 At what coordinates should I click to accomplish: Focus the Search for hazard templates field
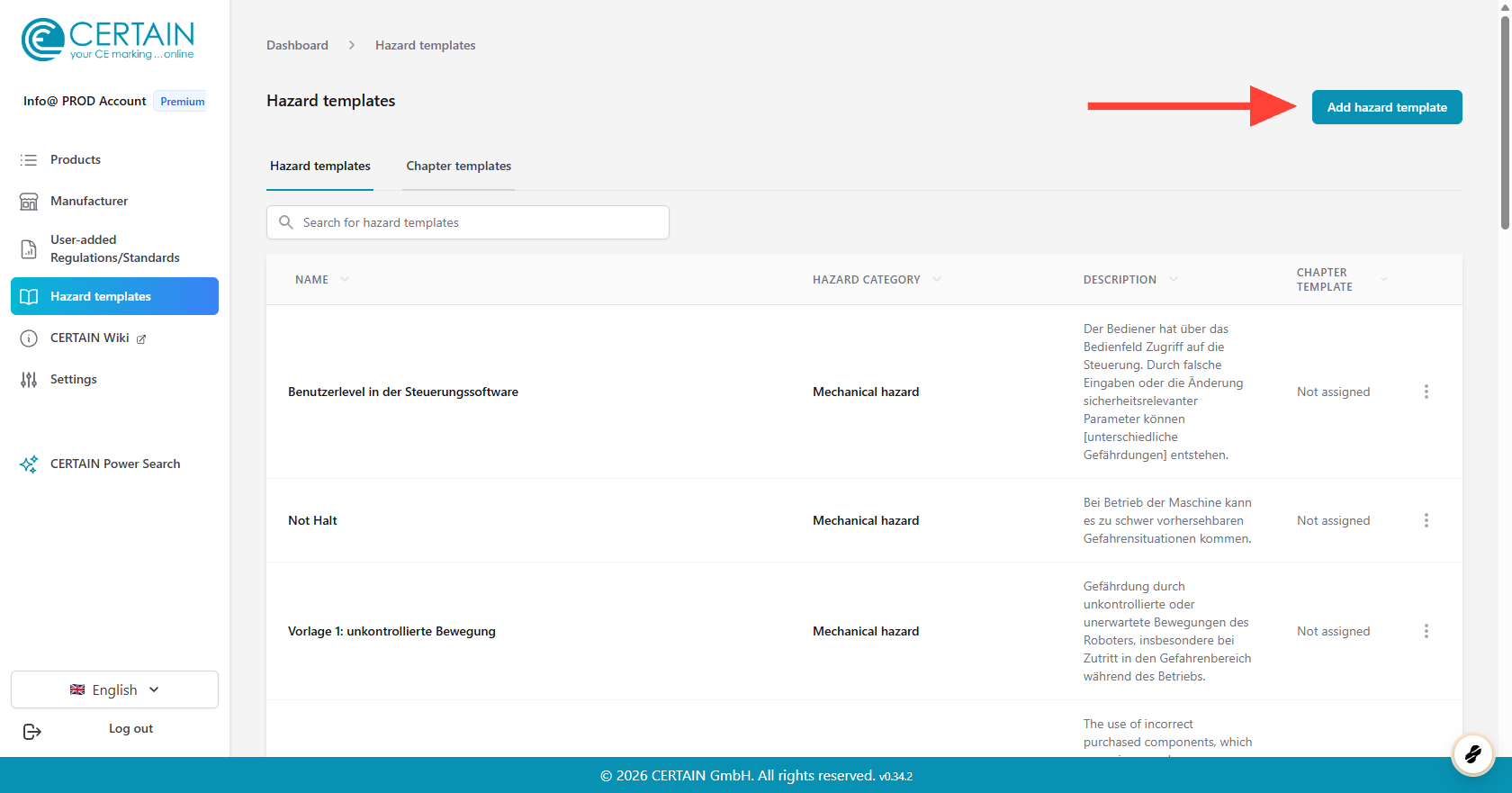tap(468, 222)
